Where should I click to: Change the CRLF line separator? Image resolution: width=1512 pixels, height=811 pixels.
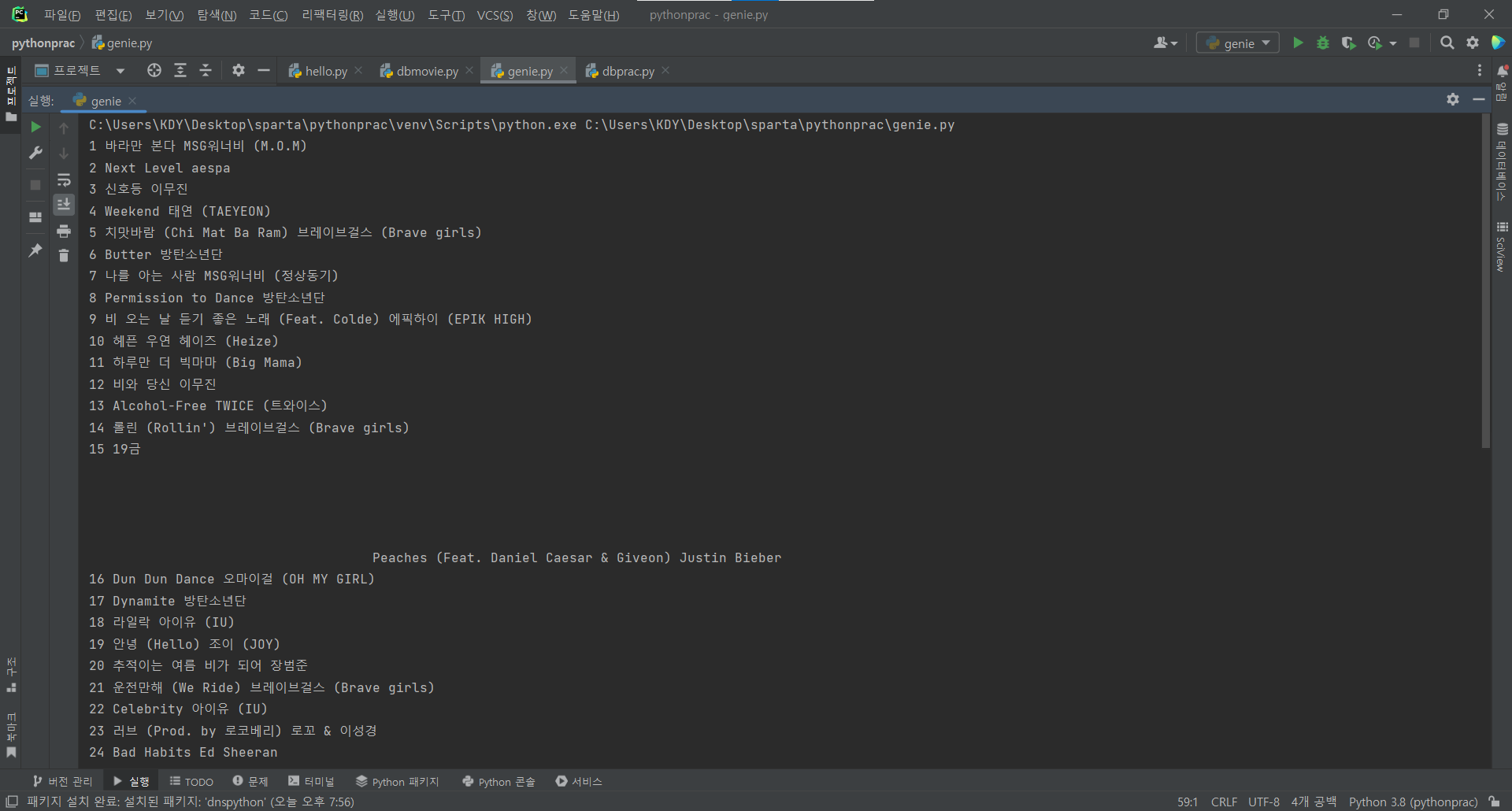pyautogui.click(x=1224, y=802)
